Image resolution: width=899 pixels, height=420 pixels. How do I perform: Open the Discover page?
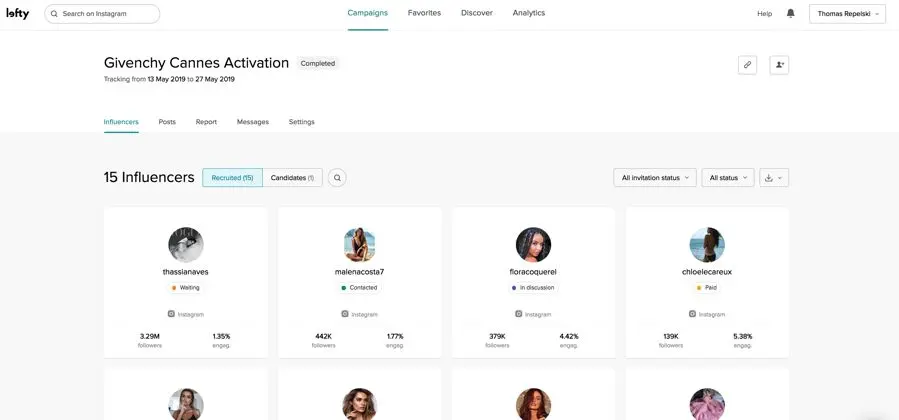point(476,13)
